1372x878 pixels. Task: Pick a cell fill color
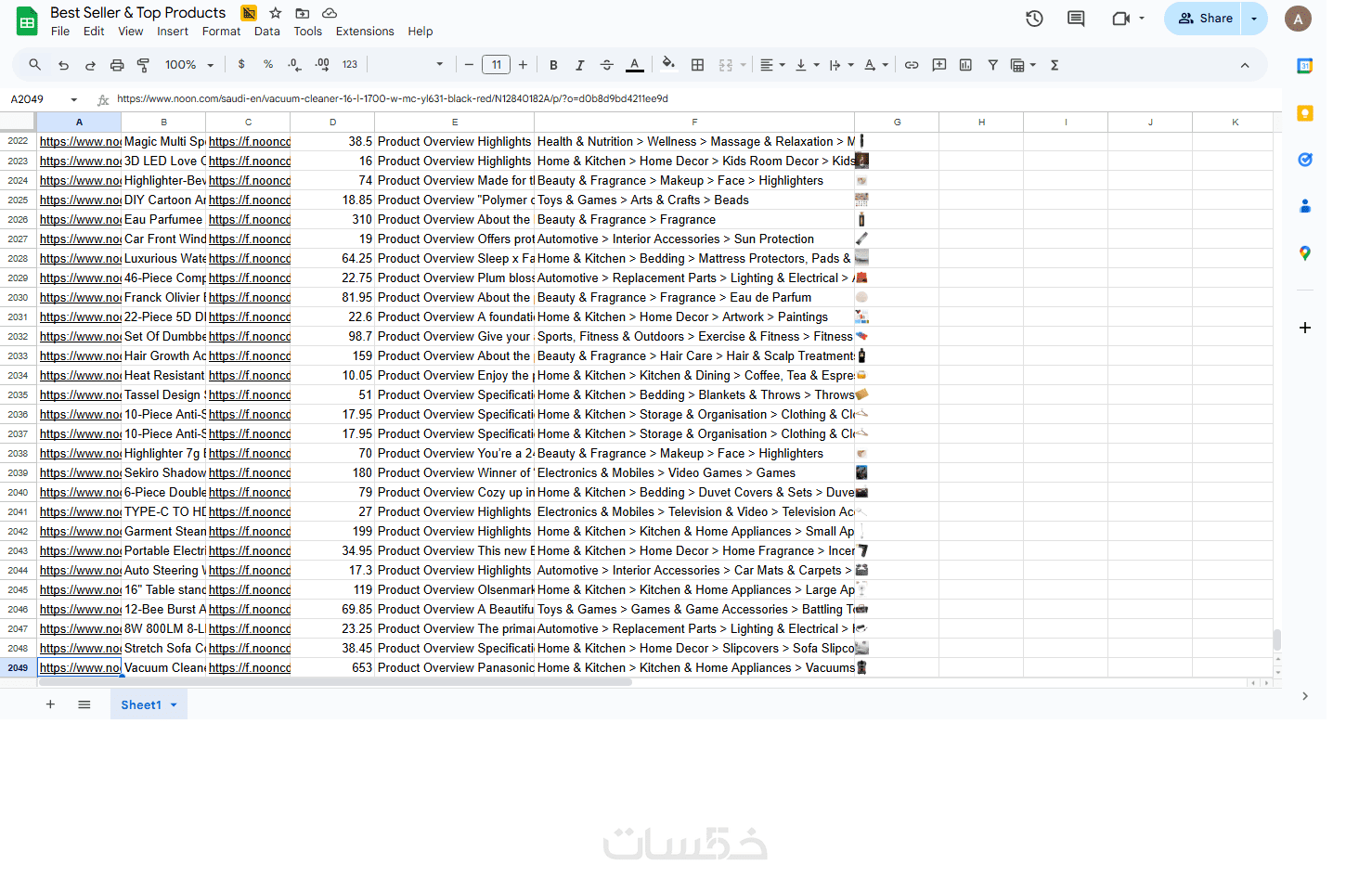click(x=668, y=65)
